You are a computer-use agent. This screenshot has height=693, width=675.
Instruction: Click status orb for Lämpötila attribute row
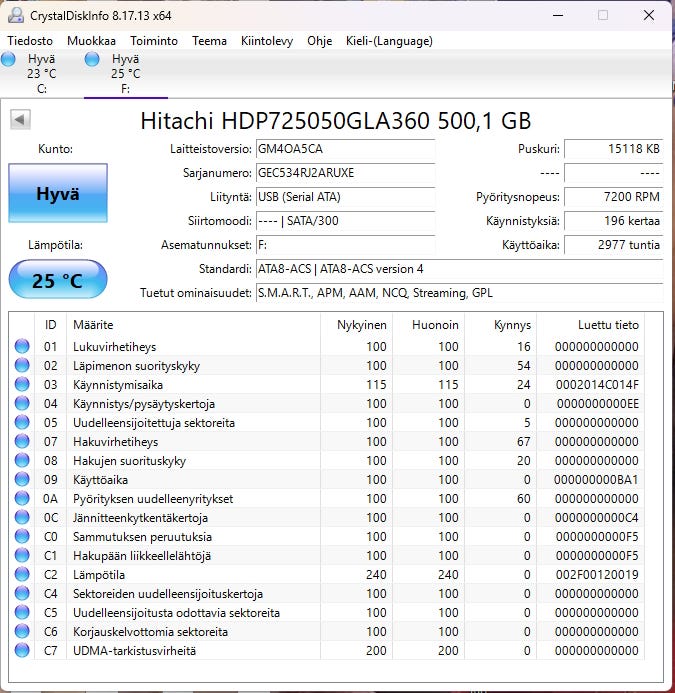coord(22,575)
